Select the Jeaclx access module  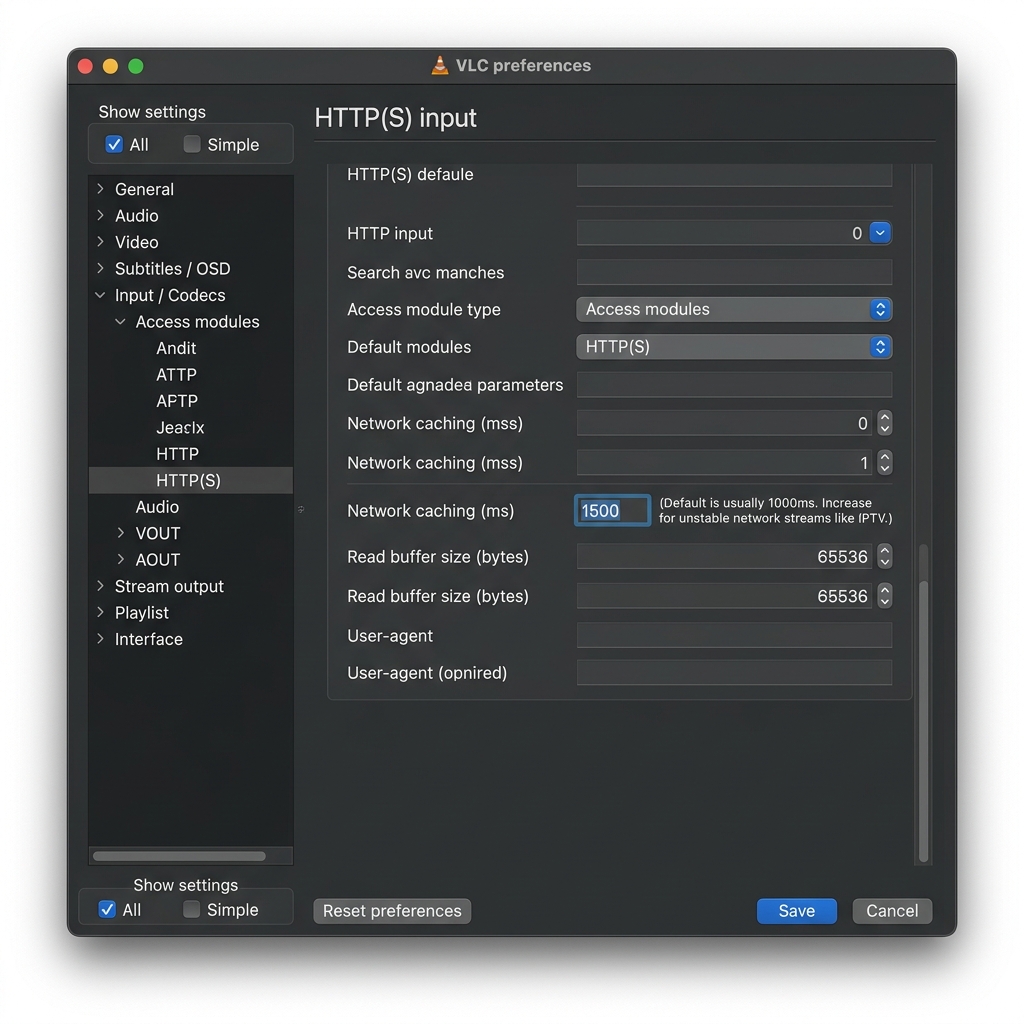point(180,427)
